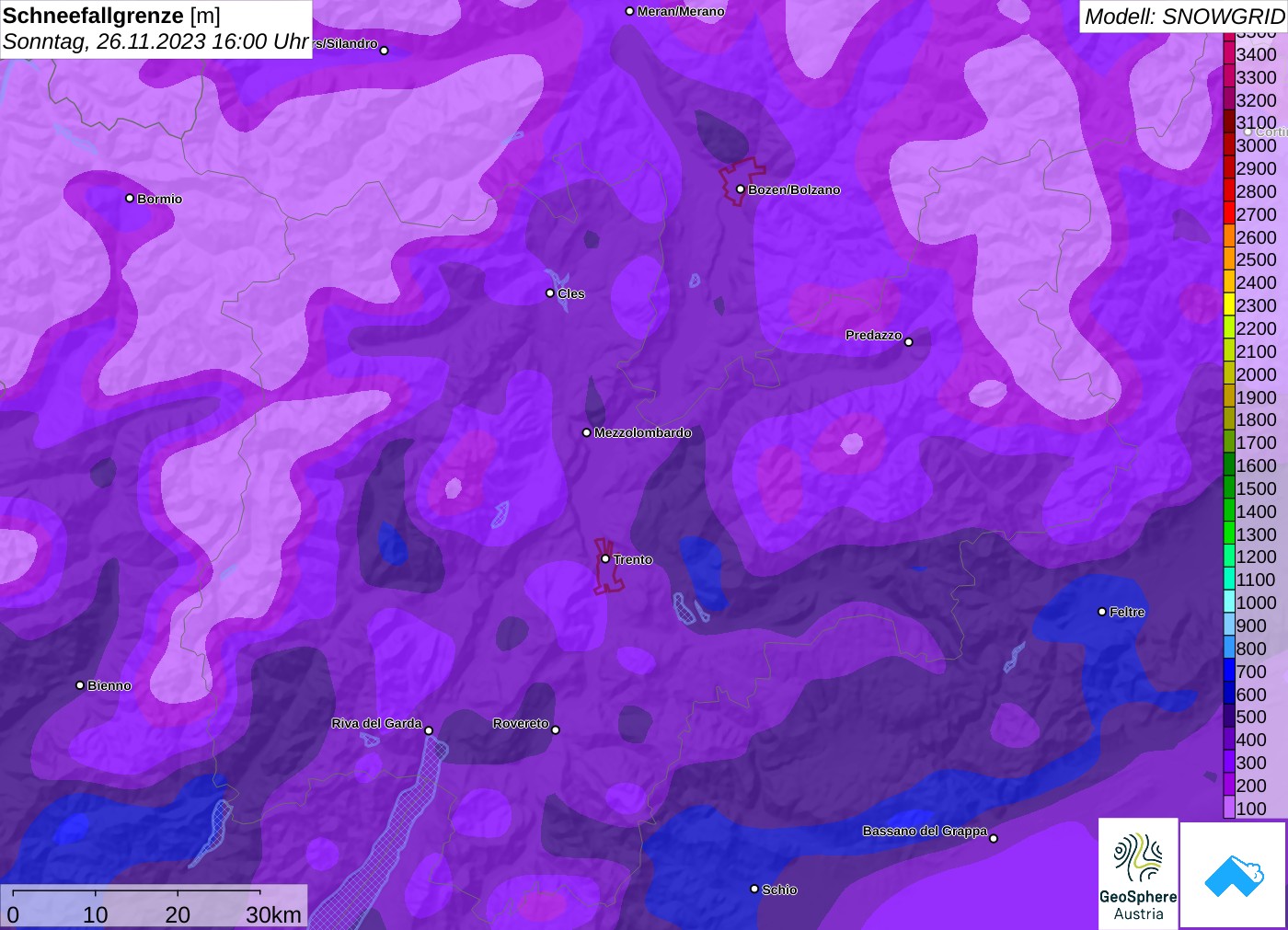Viewport: 1288px width, 930px height.
Task: Select the 2000 m legend swatch
Action: pyautogui.click(x=1228, y=373)
